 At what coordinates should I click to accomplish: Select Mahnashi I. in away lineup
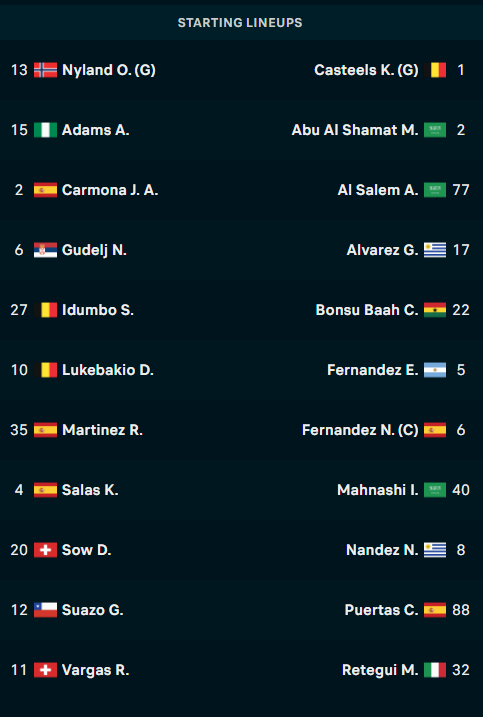point(377,490)
